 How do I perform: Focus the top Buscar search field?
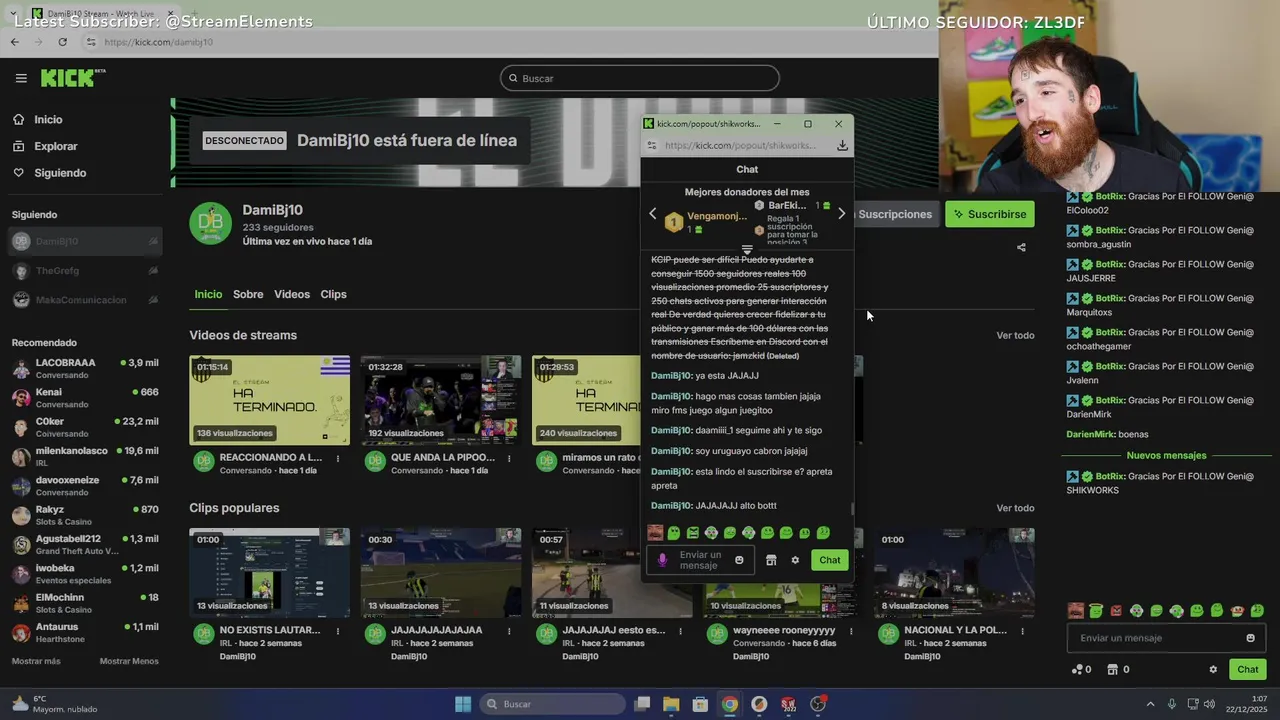click(640, 78)
